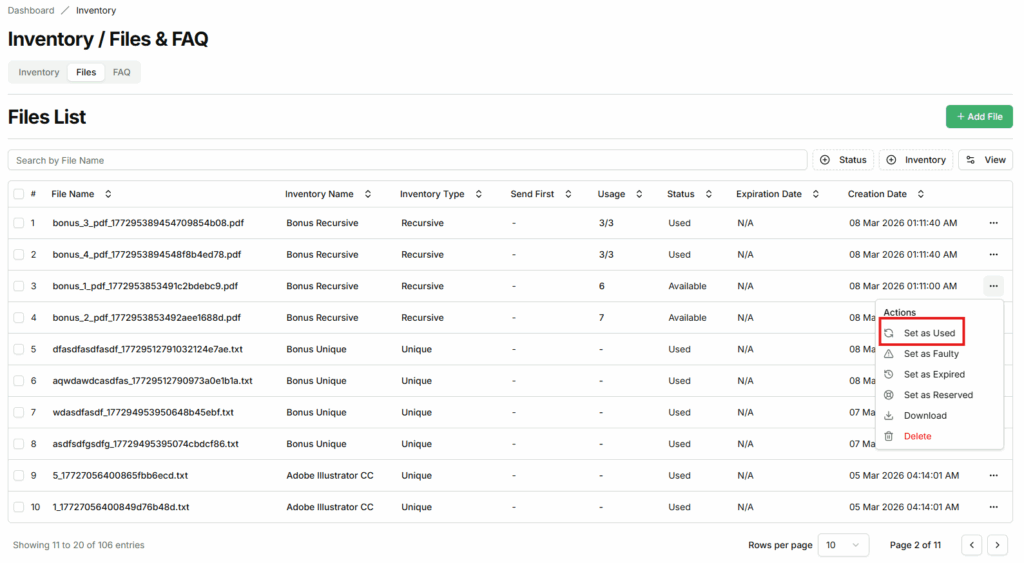Go to previous page arrow
The width and height of the screenshot is (1024, 563).
pos(971,545)
